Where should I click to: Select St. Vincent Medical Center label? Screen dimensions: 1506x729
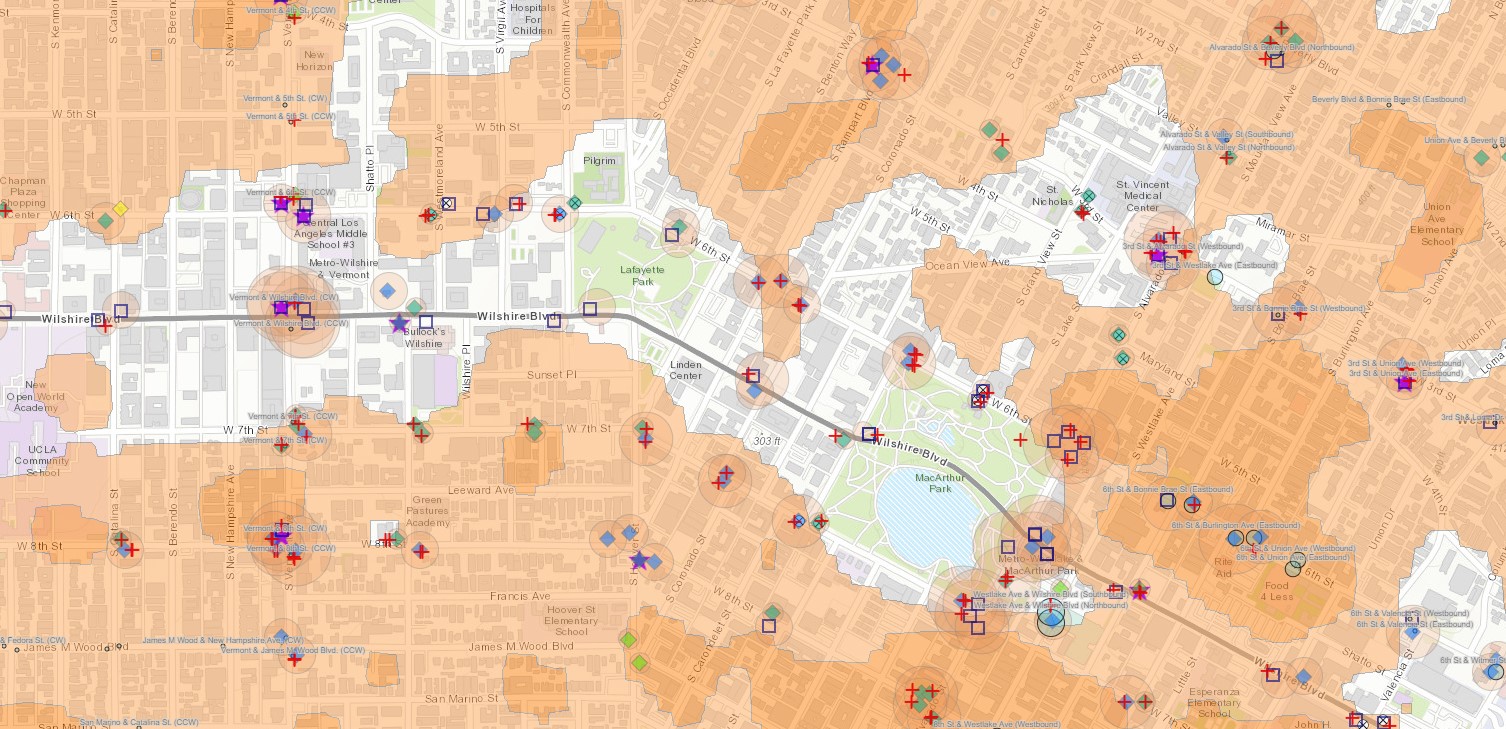click(x=1143, y=196)
